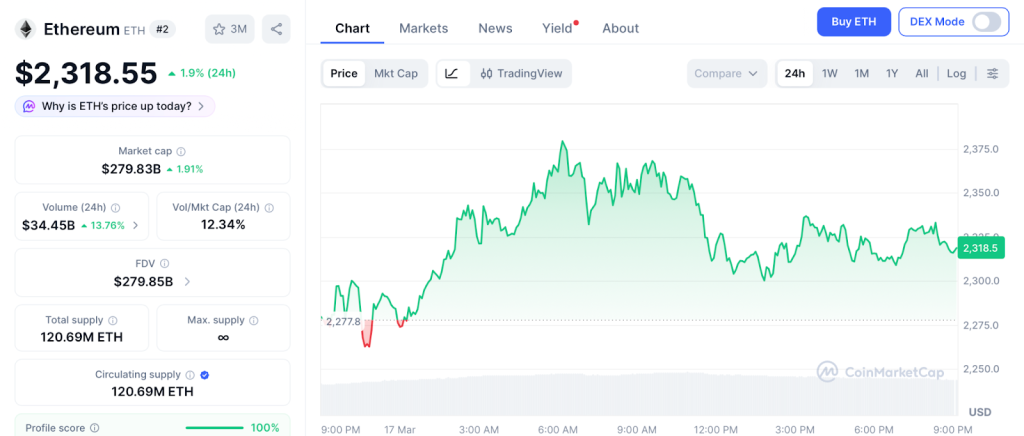1024x436 pixels.
Task: Click the Buy ETH button
Action: tap(853, 22)
